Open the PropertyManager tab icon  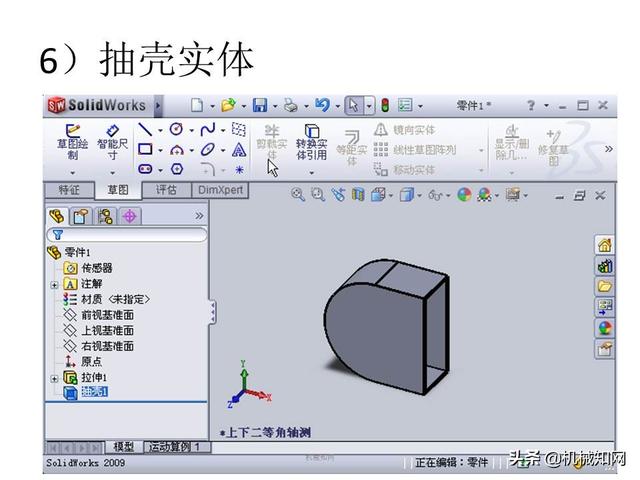click(81, 216)
